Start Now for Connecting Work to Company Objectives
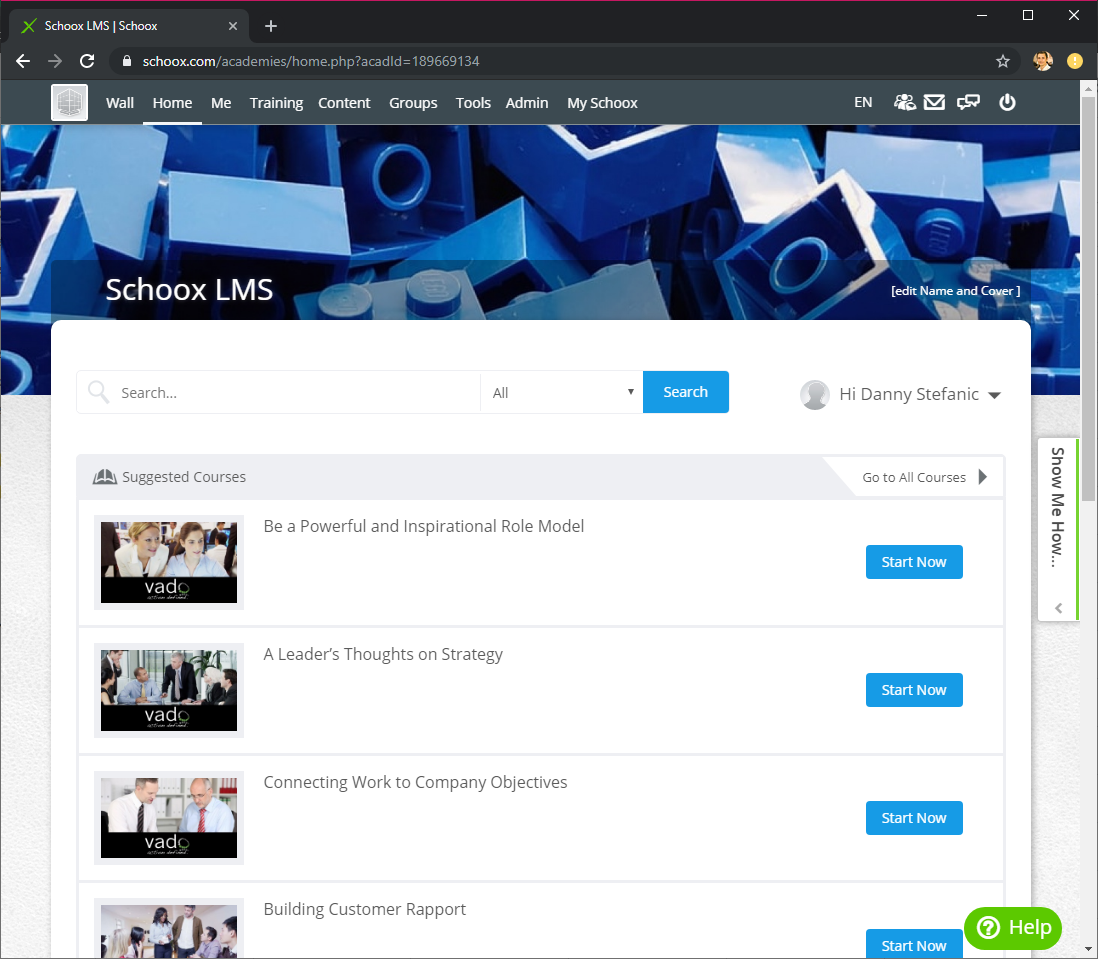Image resolution: width=1098 pixels, height=959 pixels. click(914, 818)
